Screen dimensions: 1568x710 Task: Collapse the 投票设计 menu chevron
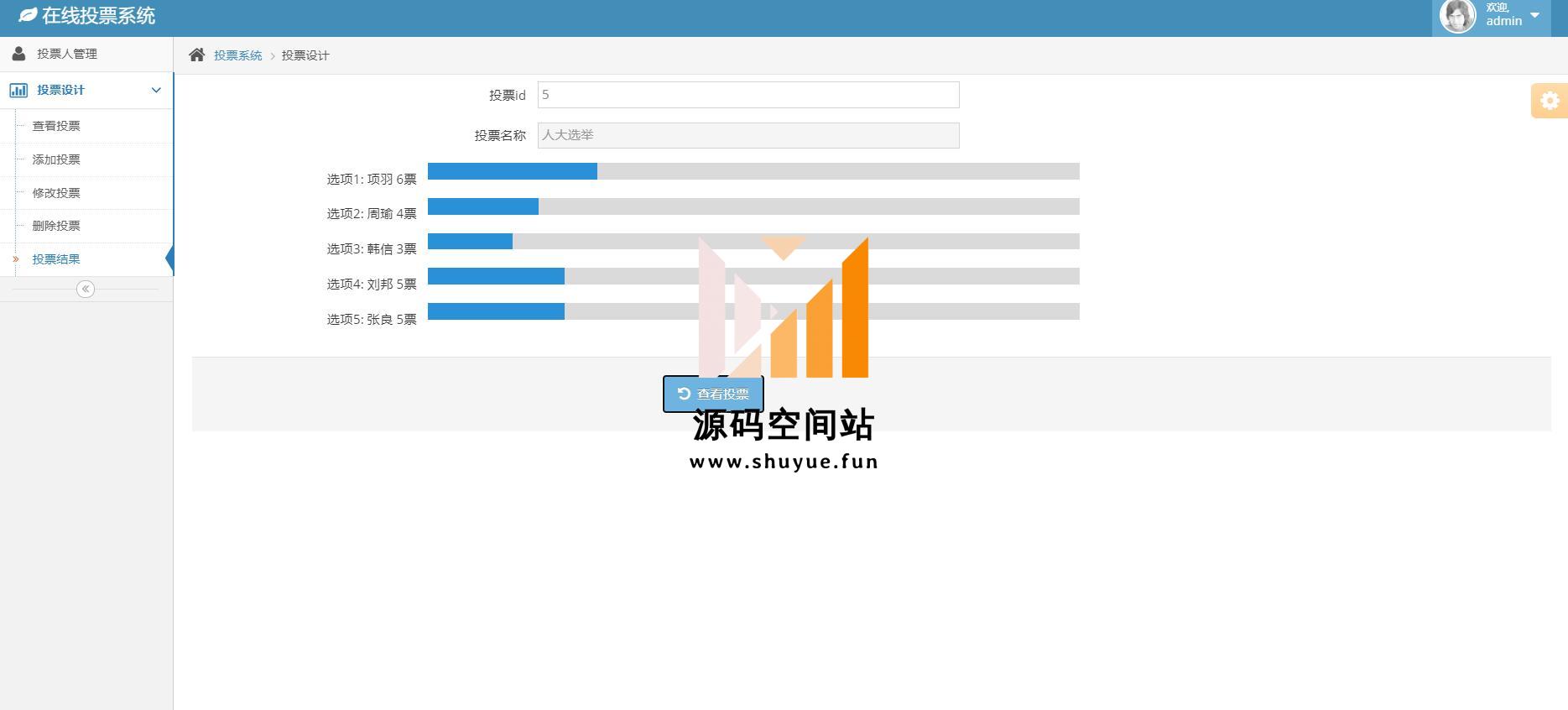pos(155,90)
